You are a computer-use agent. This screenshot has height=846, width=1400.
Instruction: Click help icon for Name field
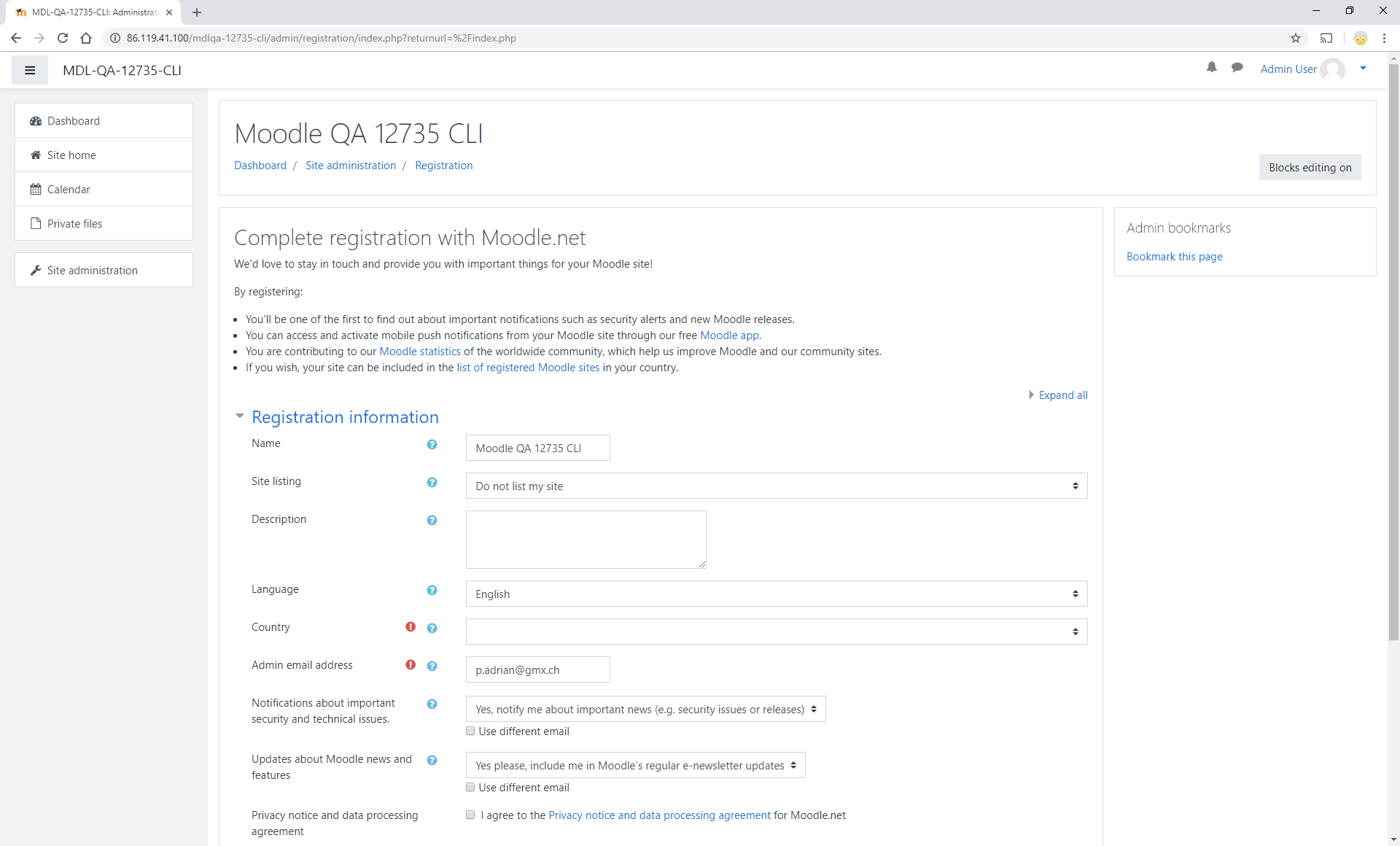tap(432, 444)
